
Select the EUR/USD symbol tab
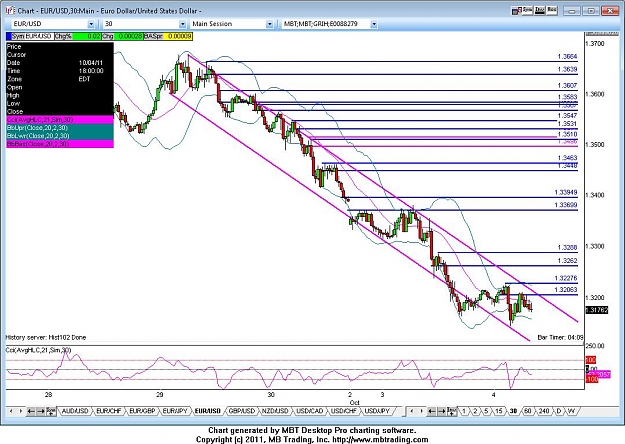pyautogui.click(x=208, y=411)
